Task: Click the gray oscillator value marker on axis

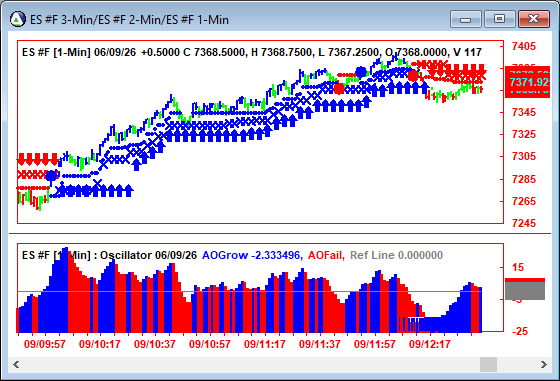Action: click(525, 291)
